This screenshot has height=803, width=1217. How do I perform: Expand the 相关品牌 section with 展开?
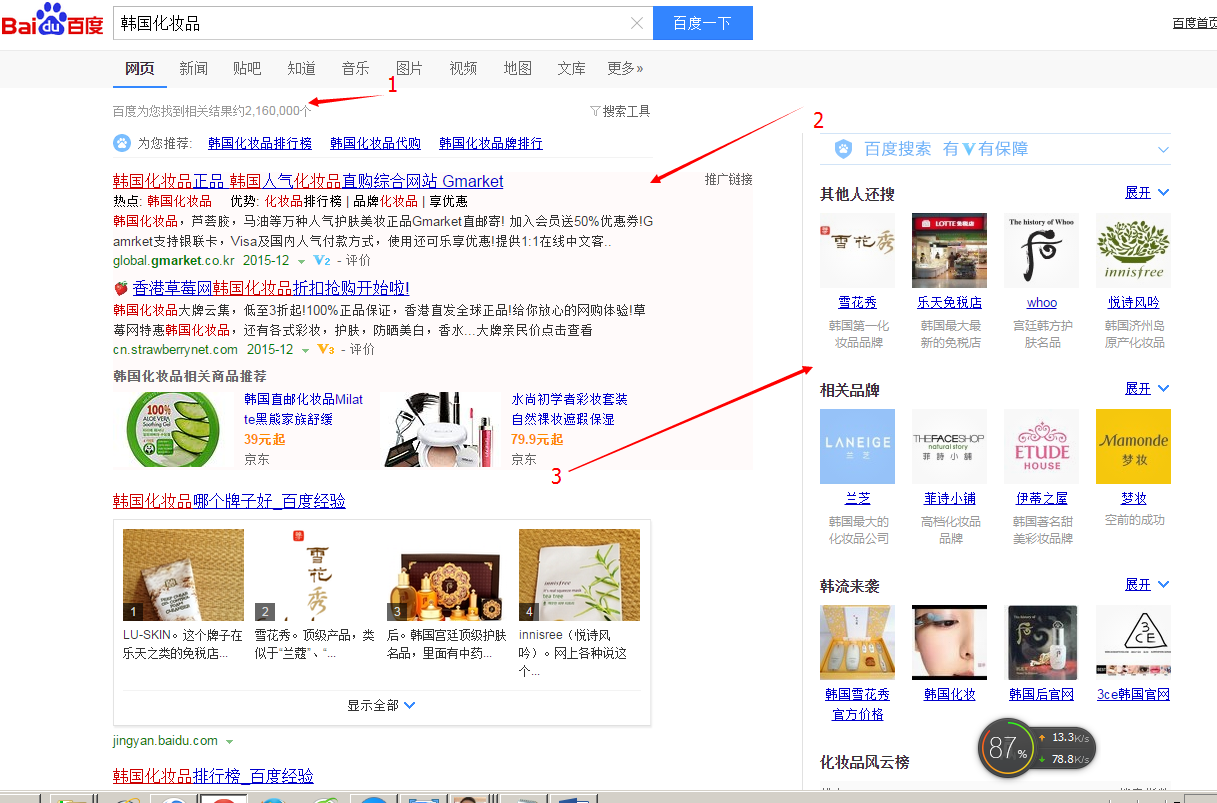point(1147,388)
